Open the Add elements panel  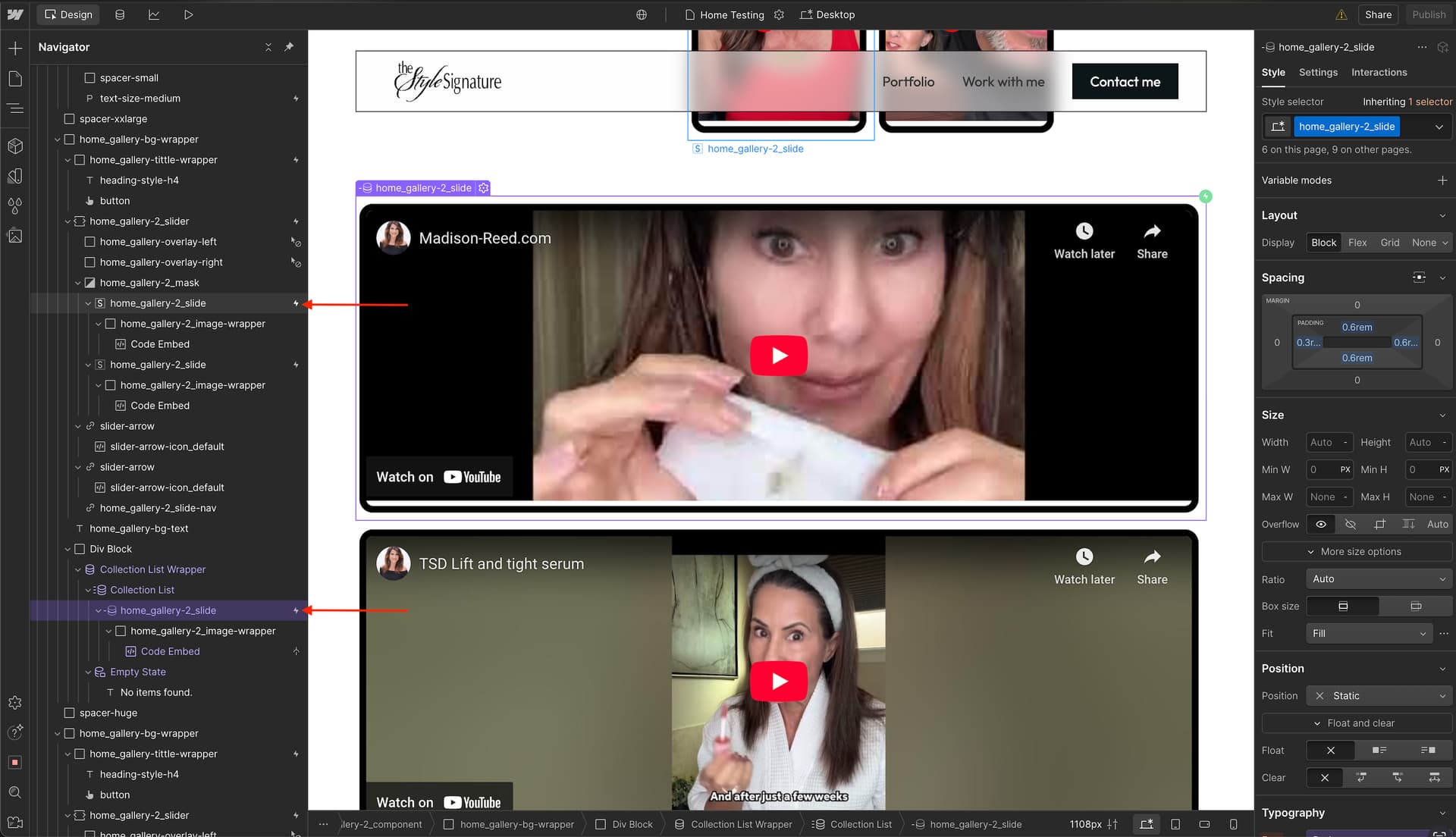point(15,49)
